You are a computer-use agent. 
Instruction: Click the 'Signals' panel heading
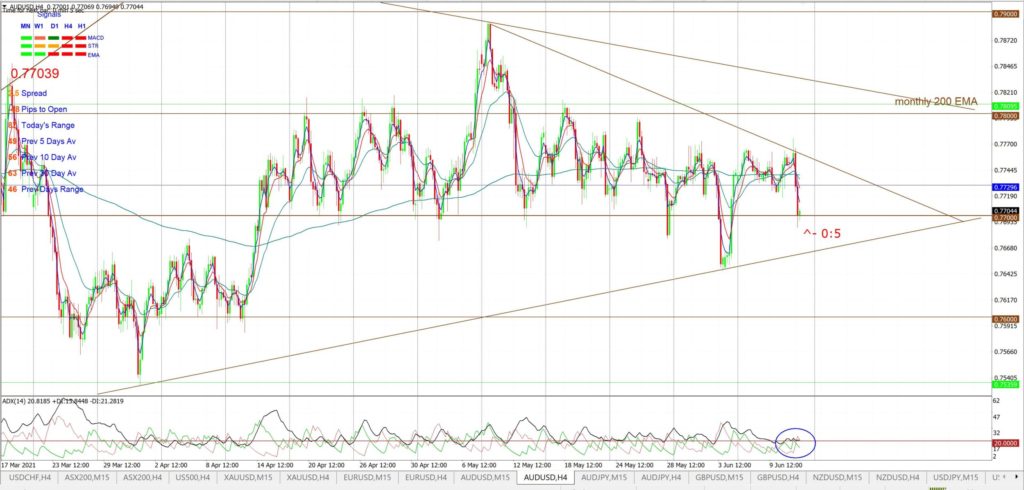click(48, 14)
